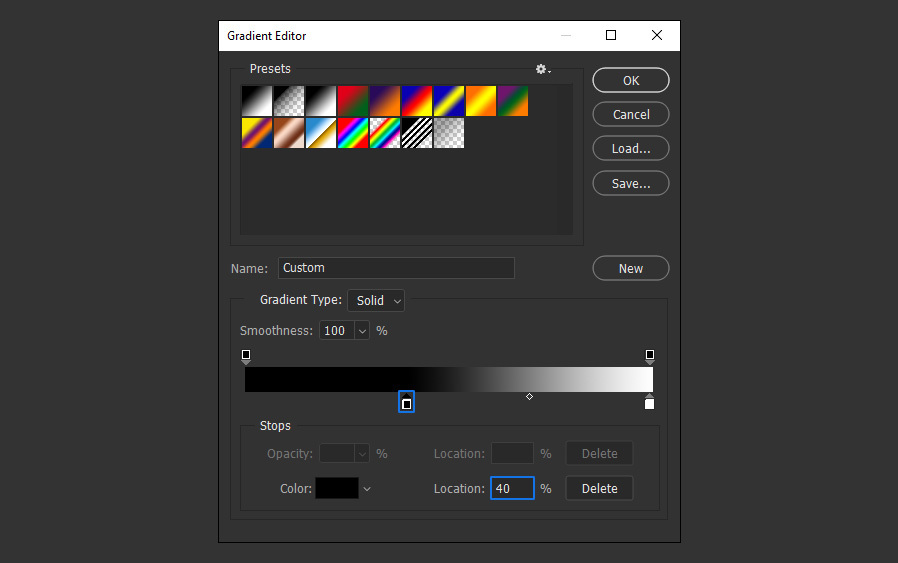Maximize the Gradient Editor window
This screenshot has width=898, height=563.
(611, 36)
